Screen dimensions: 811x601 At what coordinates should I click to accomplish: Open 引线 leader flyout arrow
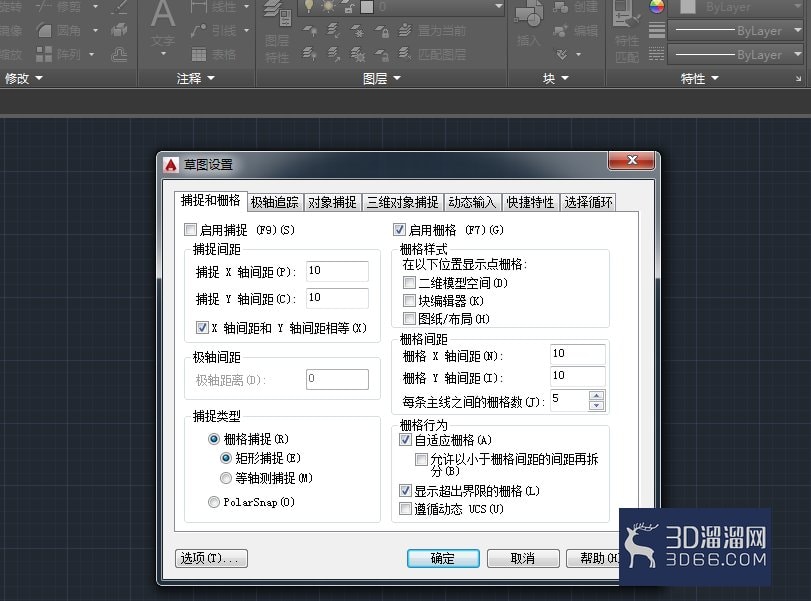tap(246, 31)
